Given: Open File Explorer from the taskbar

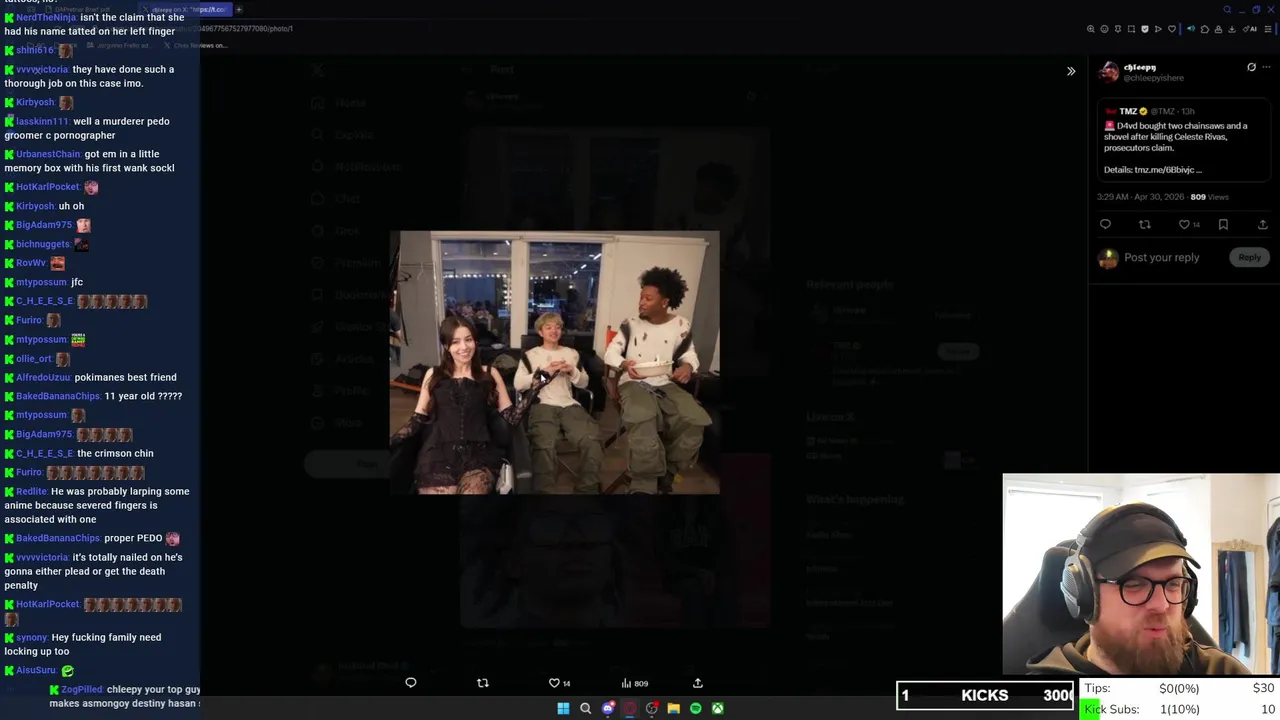Looking at the screenshot, I should tap(674, 708).
